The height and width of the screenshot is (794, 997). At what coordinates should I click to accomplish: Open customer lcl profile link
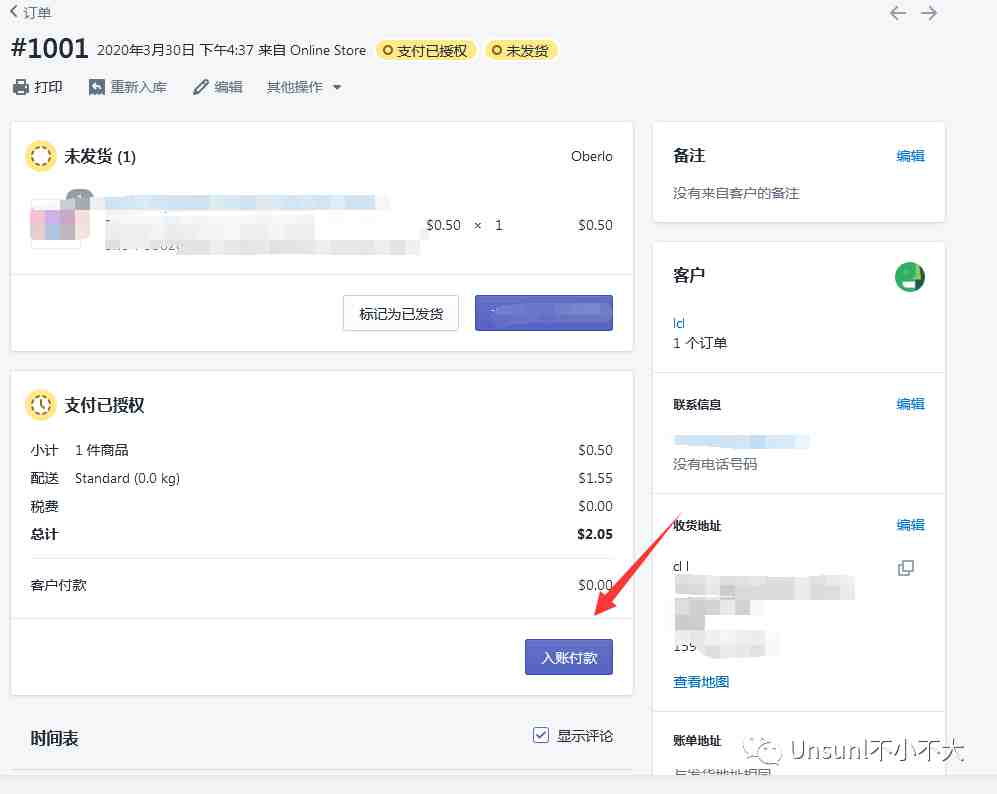click(679, 323)
